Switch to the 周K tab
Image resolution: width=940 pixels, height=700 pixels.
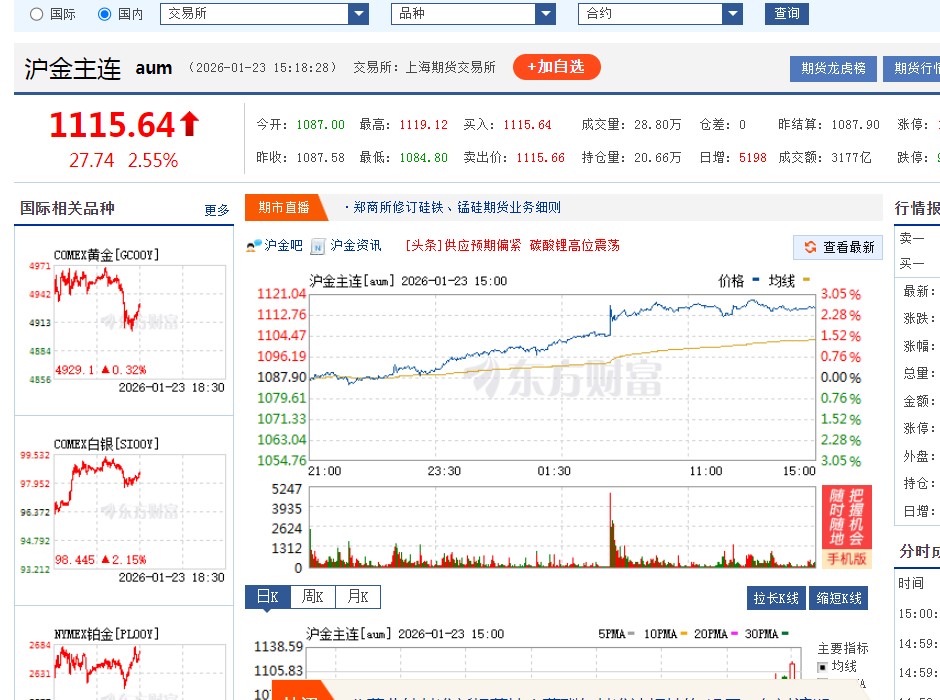click(311, 596)
